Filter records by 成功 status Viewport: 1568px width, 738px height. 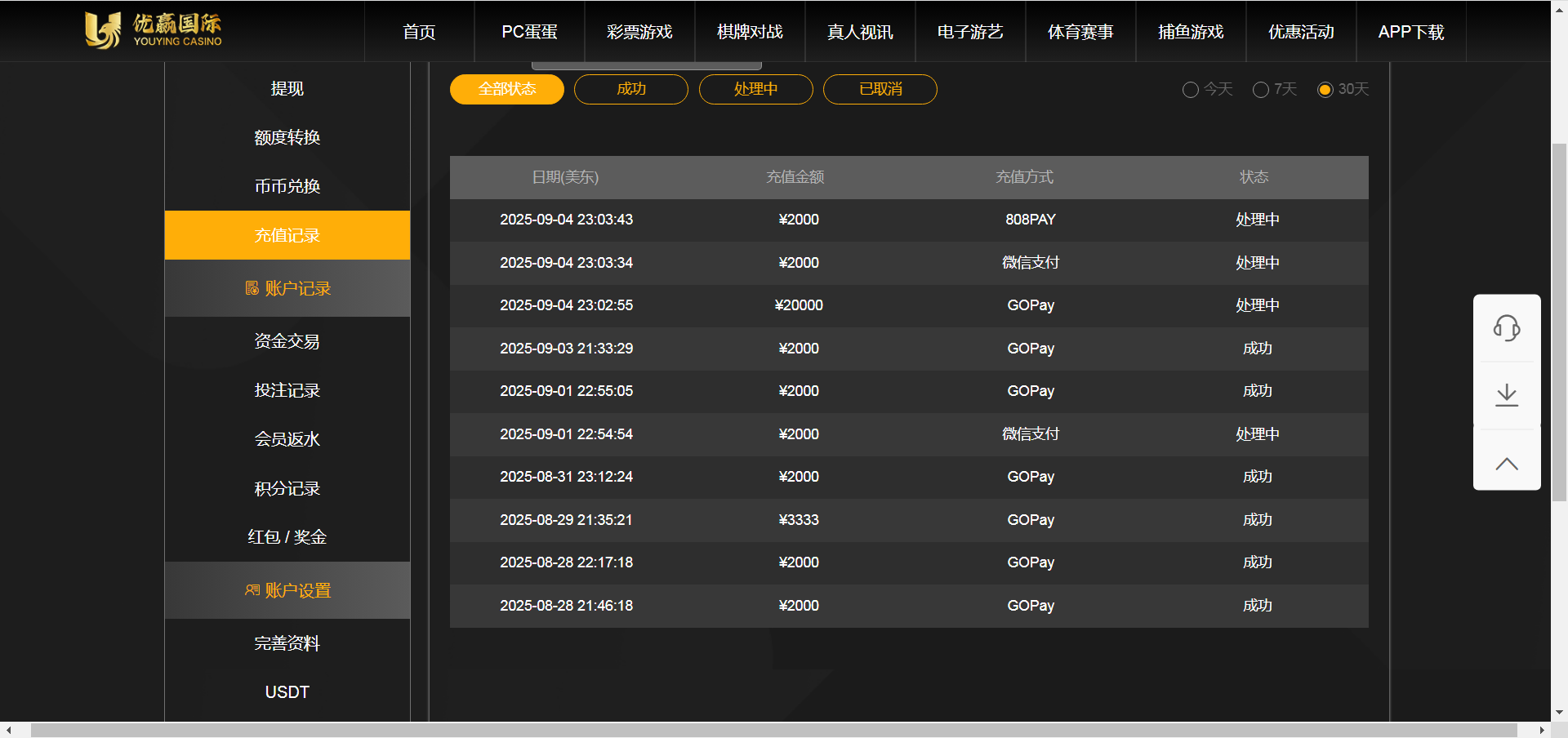click(631, 89)
